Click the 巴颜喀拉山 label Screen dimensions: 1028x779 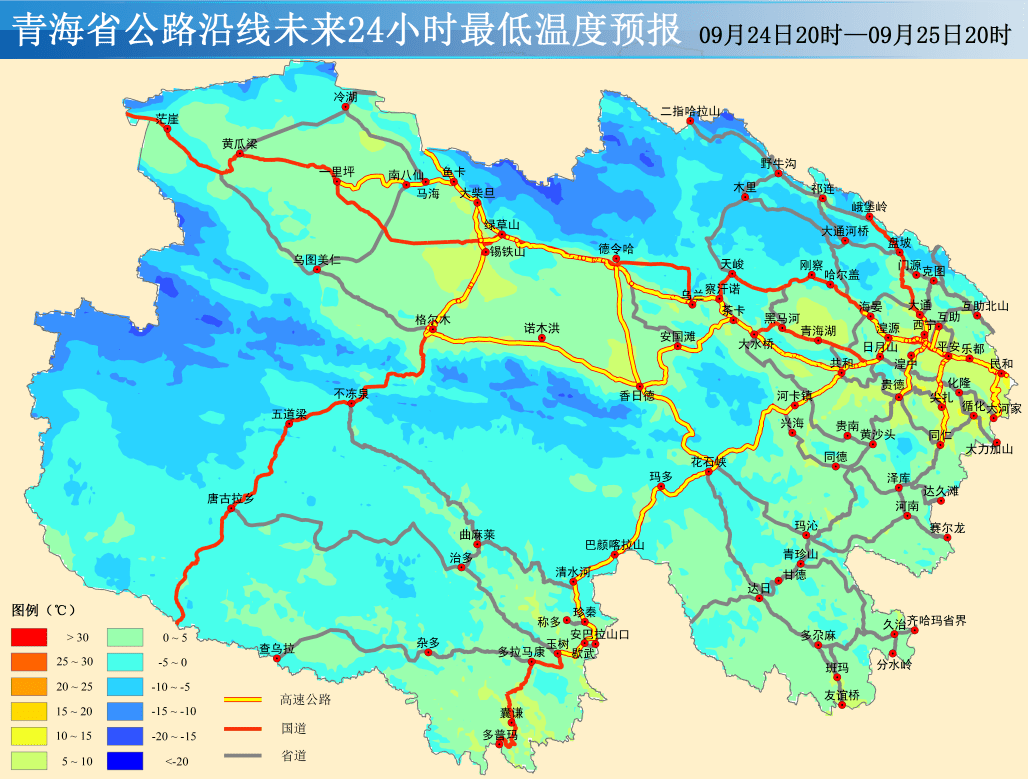click(x=615, y=545)
